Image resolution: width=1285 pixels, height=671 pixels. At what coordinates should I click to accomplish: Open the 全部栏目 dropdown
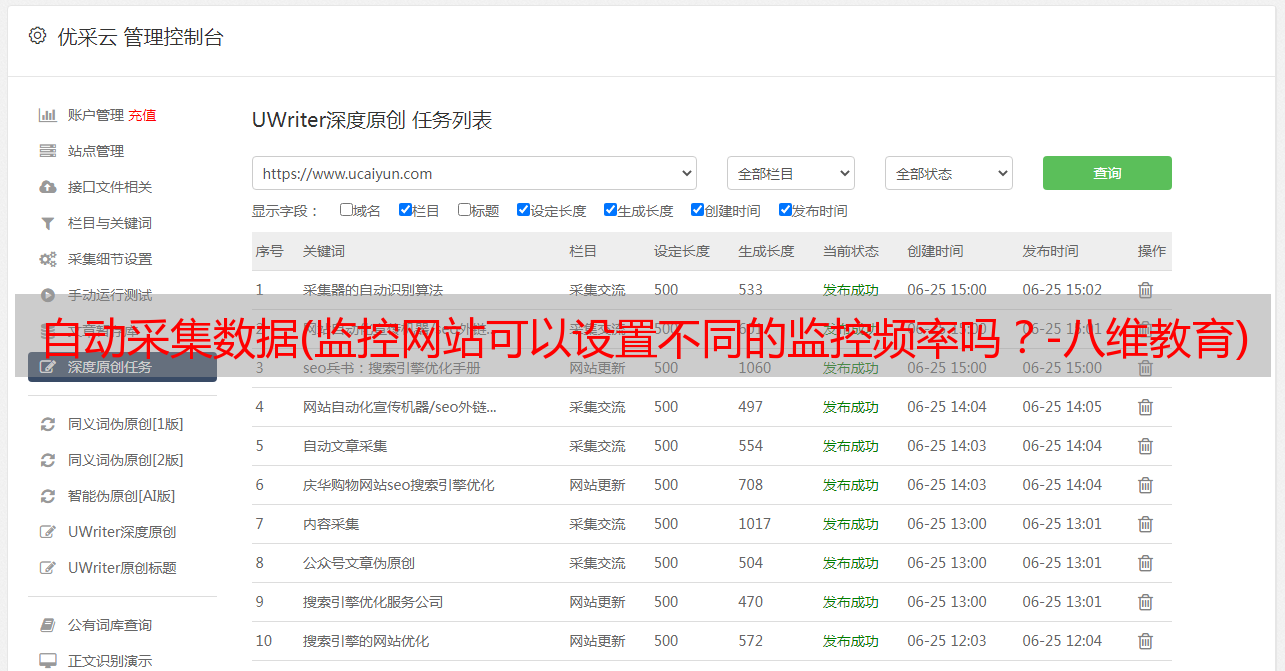point(791,173)
